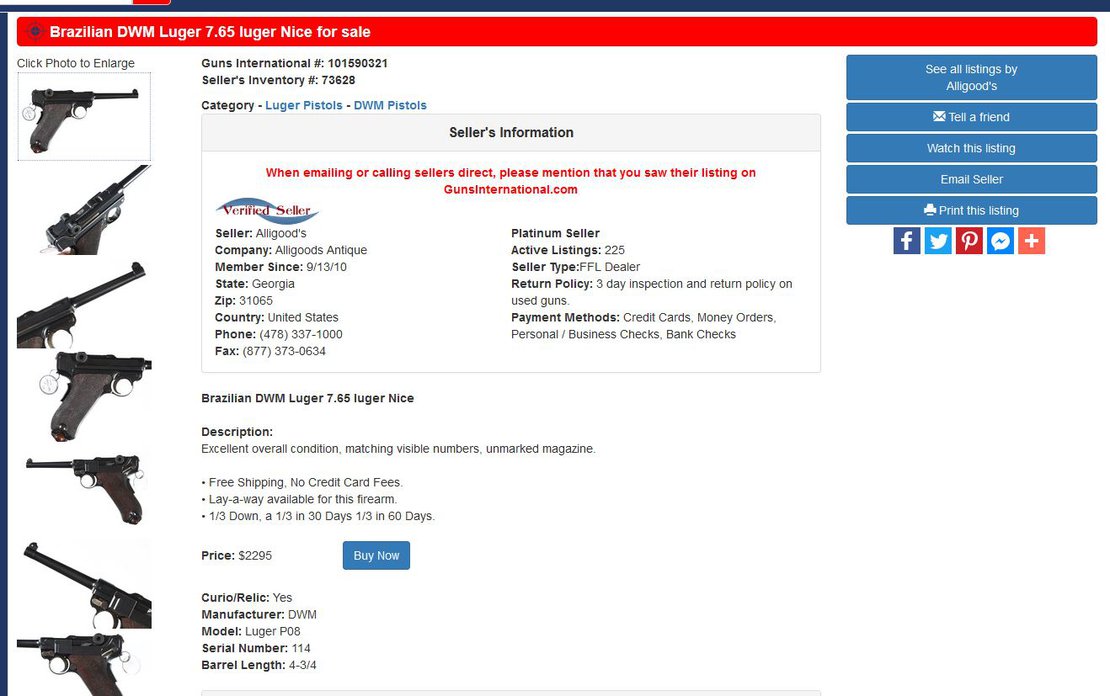Click the Buy Now button
The image size is (1110, 696).
click(x=376, y=556)
